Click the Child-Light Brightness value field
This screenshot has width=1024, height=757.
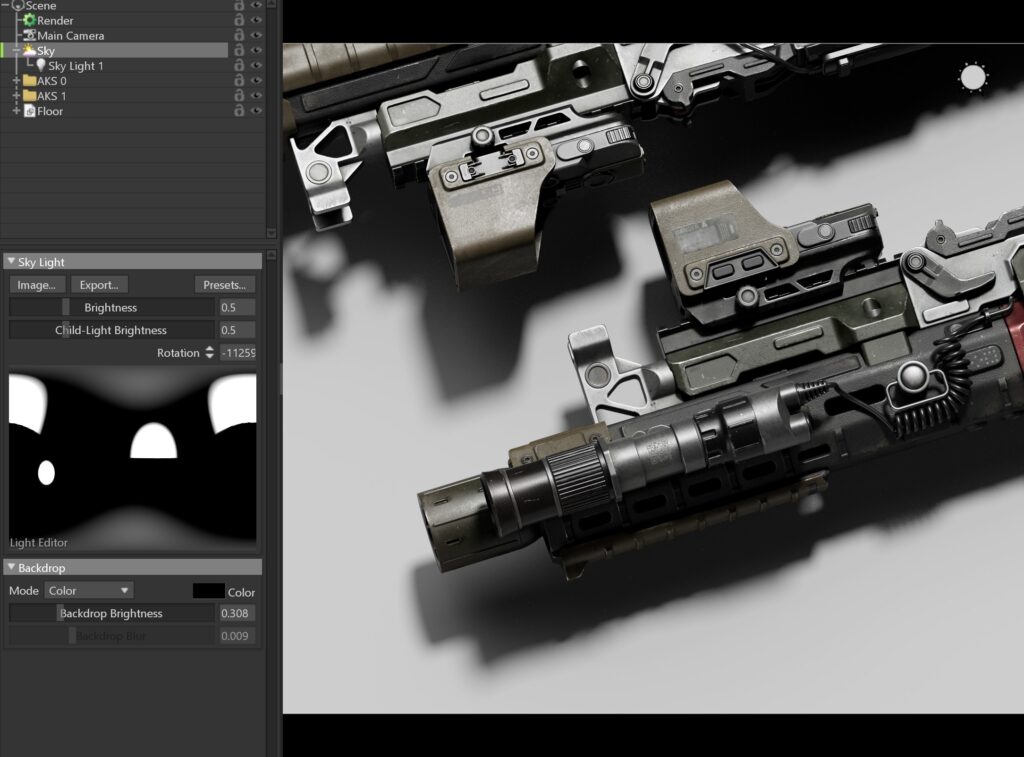[x=237, y=330]
